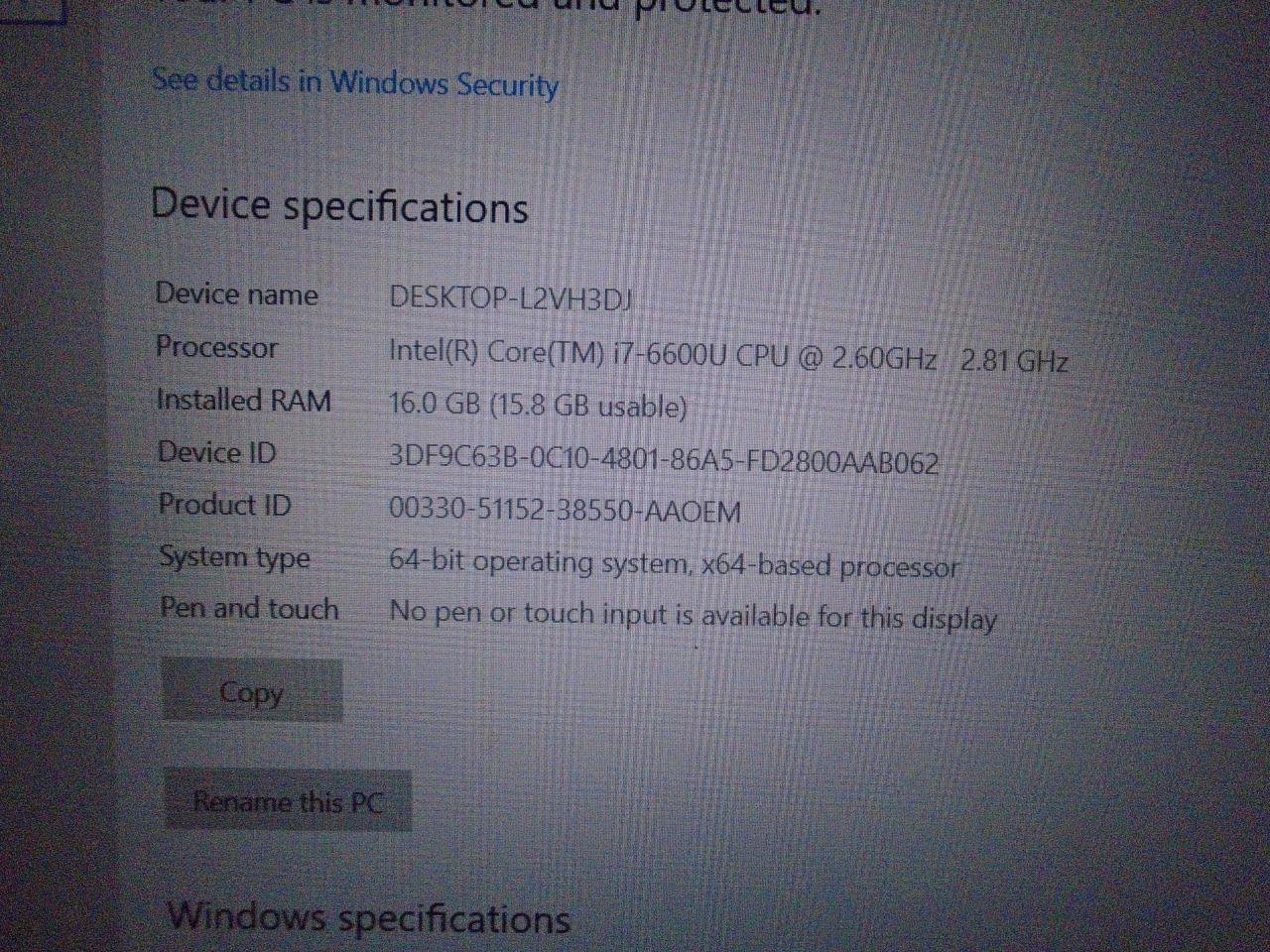Click the Rename this PC button
Image resolution: width=1270 pixels, height=952 pixels.
coord(287,800)
